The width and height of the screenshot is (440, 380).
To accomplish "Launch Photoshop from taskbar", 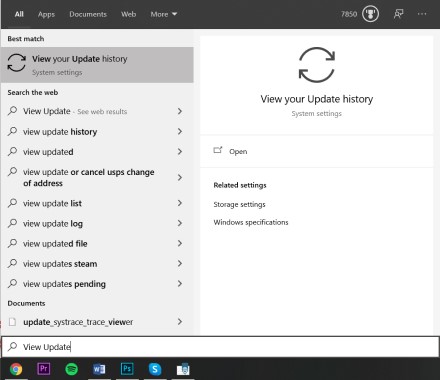I will click(127, 369).
